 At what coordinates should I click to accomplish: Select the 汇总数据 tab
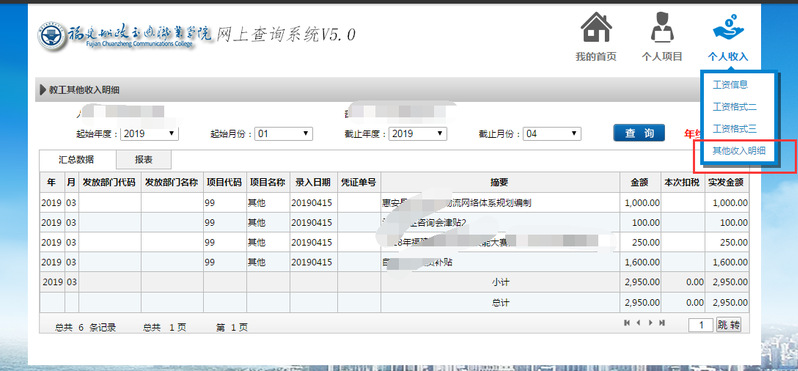77,160
